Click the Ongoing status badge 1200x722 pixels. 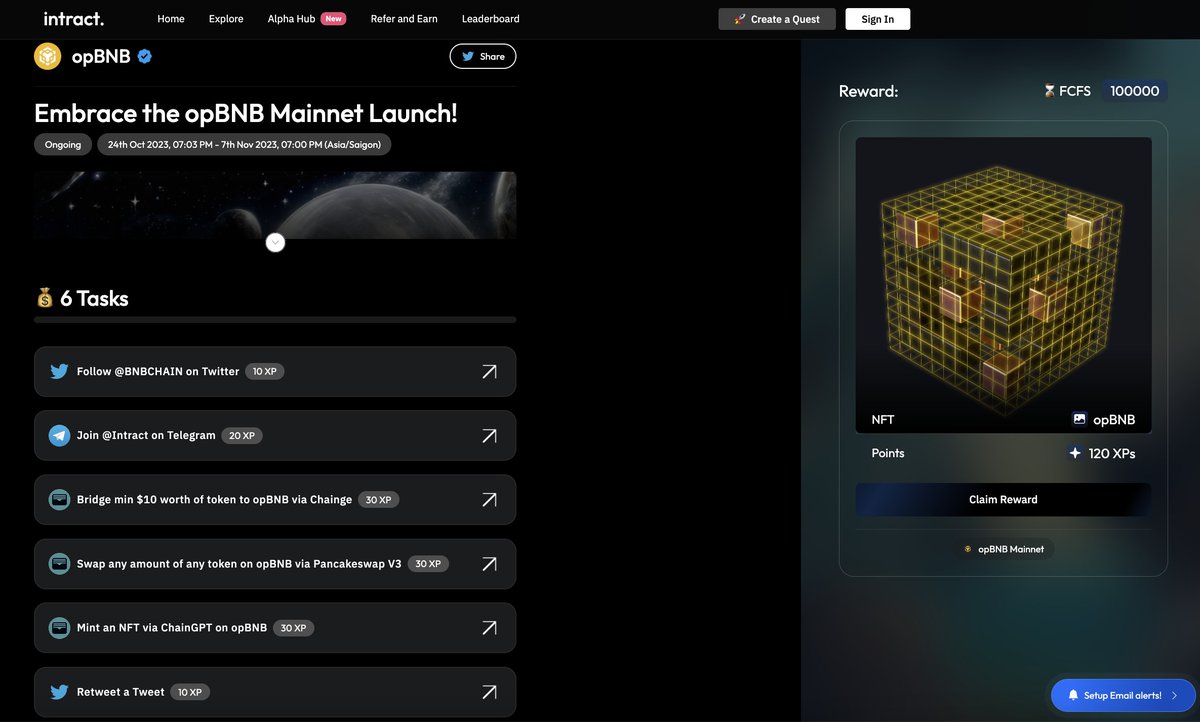(x=63, y=144)
